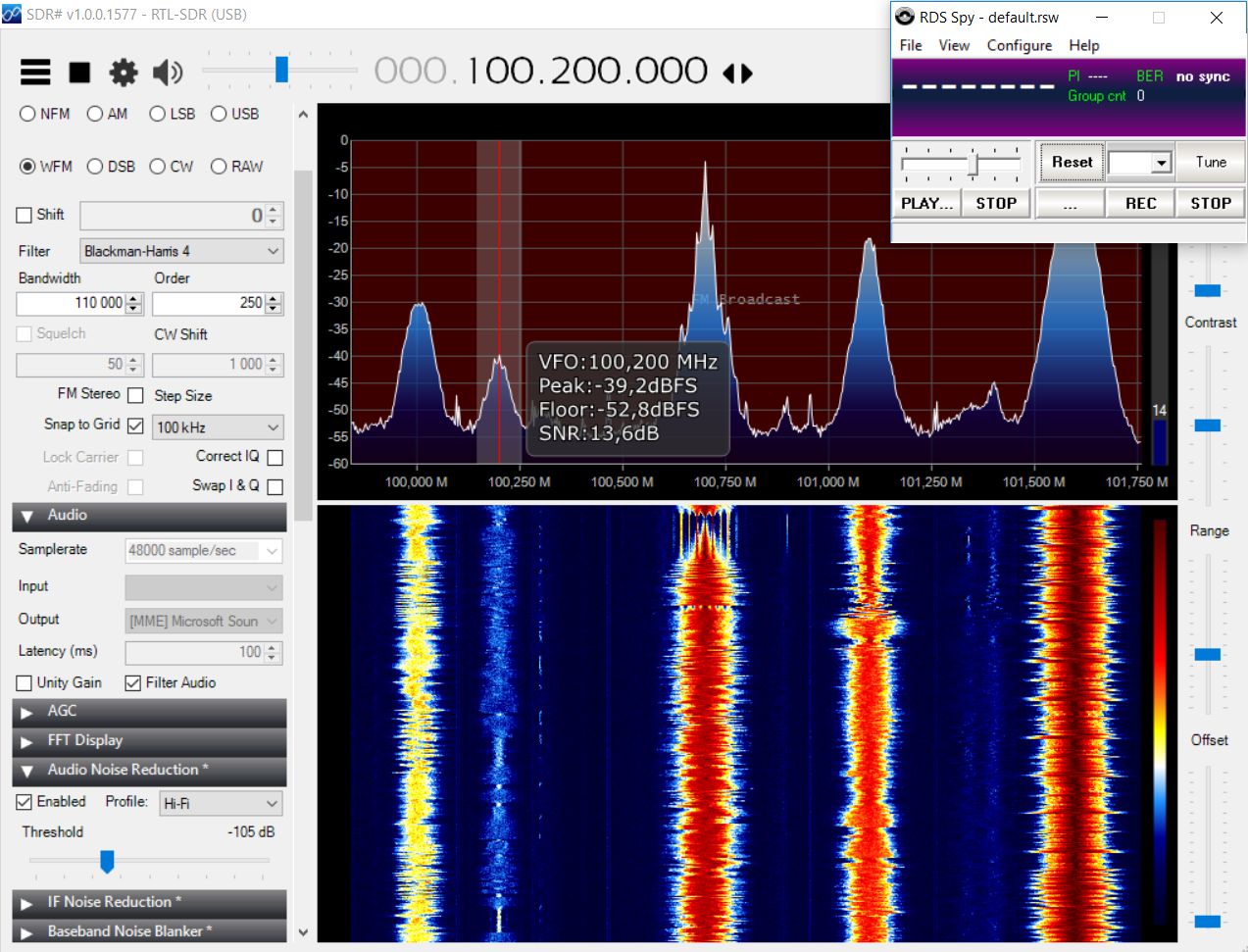Mute audio with the speaker icon
This screenshot has width=1248, height=952.
point(168,73)
